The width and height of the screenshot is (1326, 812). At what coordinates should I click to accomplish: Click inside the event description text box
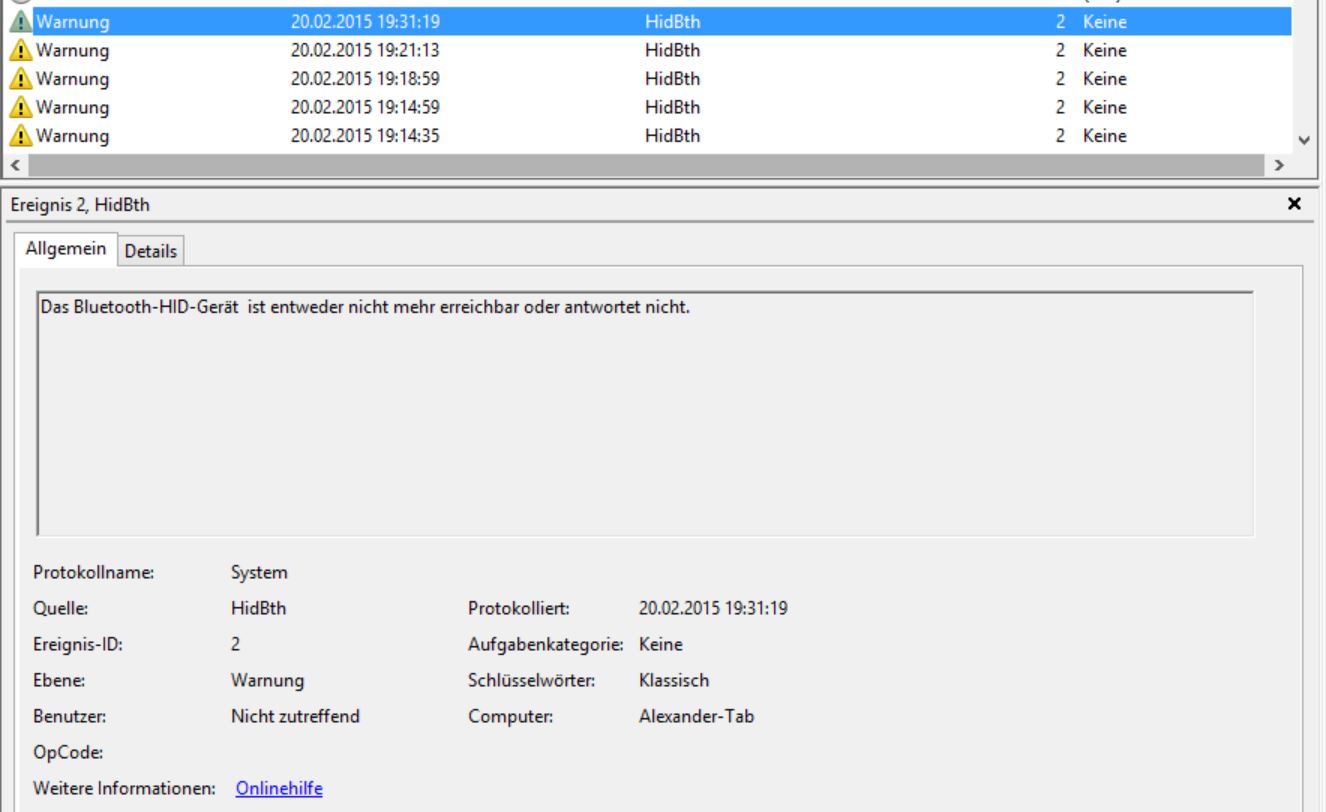click(645, 414)
